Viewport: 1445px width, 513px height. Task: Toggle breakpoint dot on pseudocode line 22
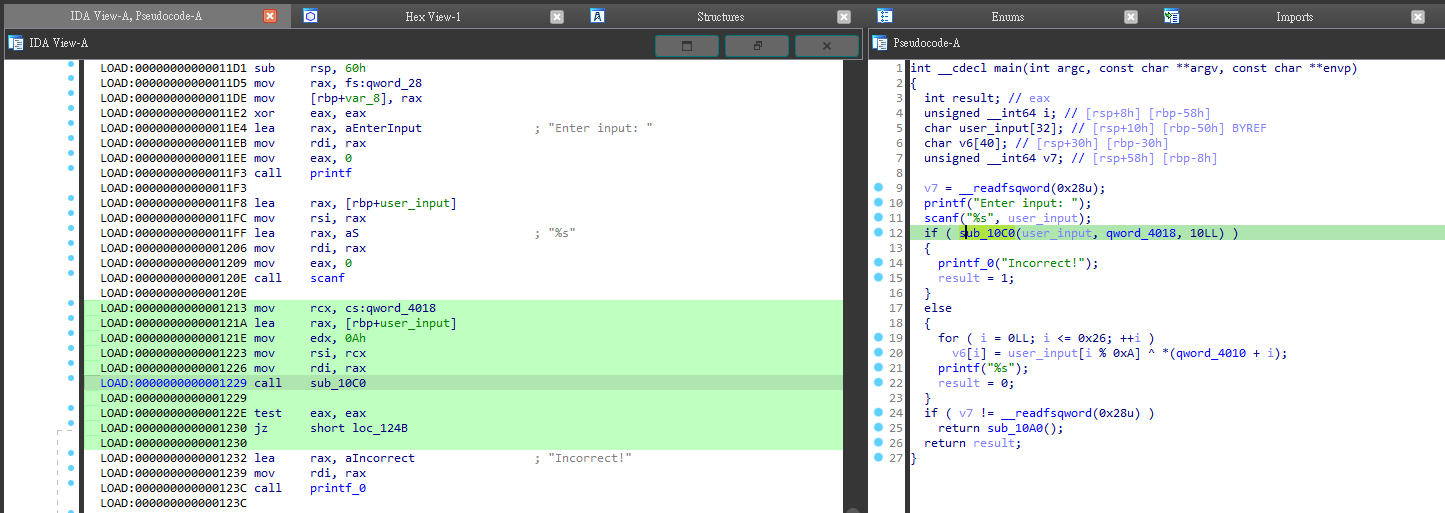click(x=878, y=383)
